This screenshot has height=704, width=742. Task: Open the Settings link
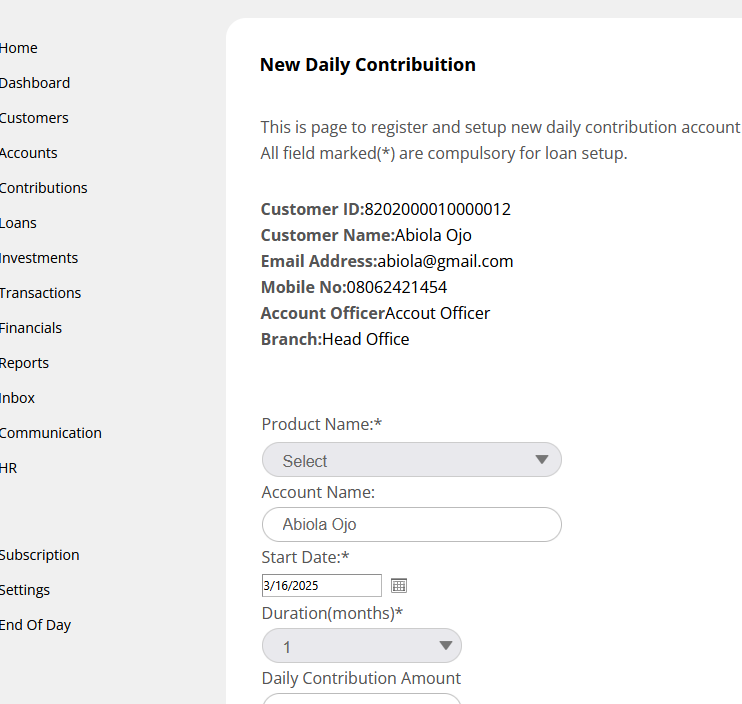(x=25, y=590)
